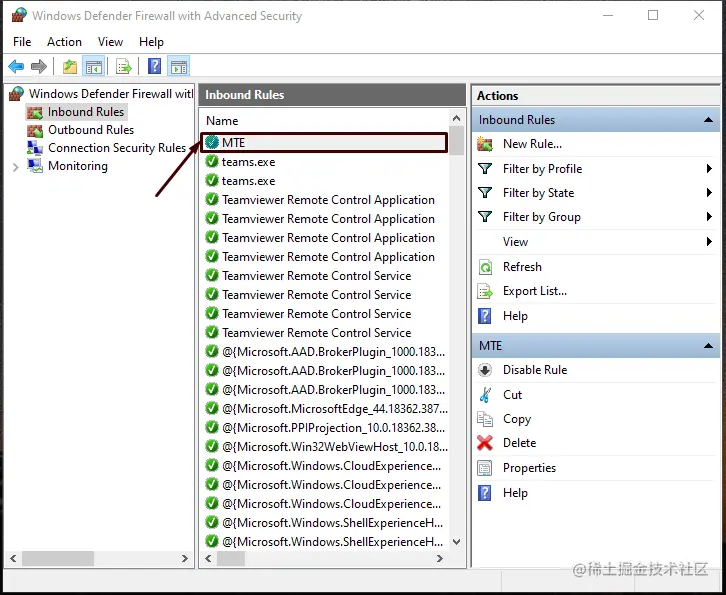726x595 pixels.
Task: Click rules list horizontal scrollbar right arrow
Action: (x=440, y=559)
